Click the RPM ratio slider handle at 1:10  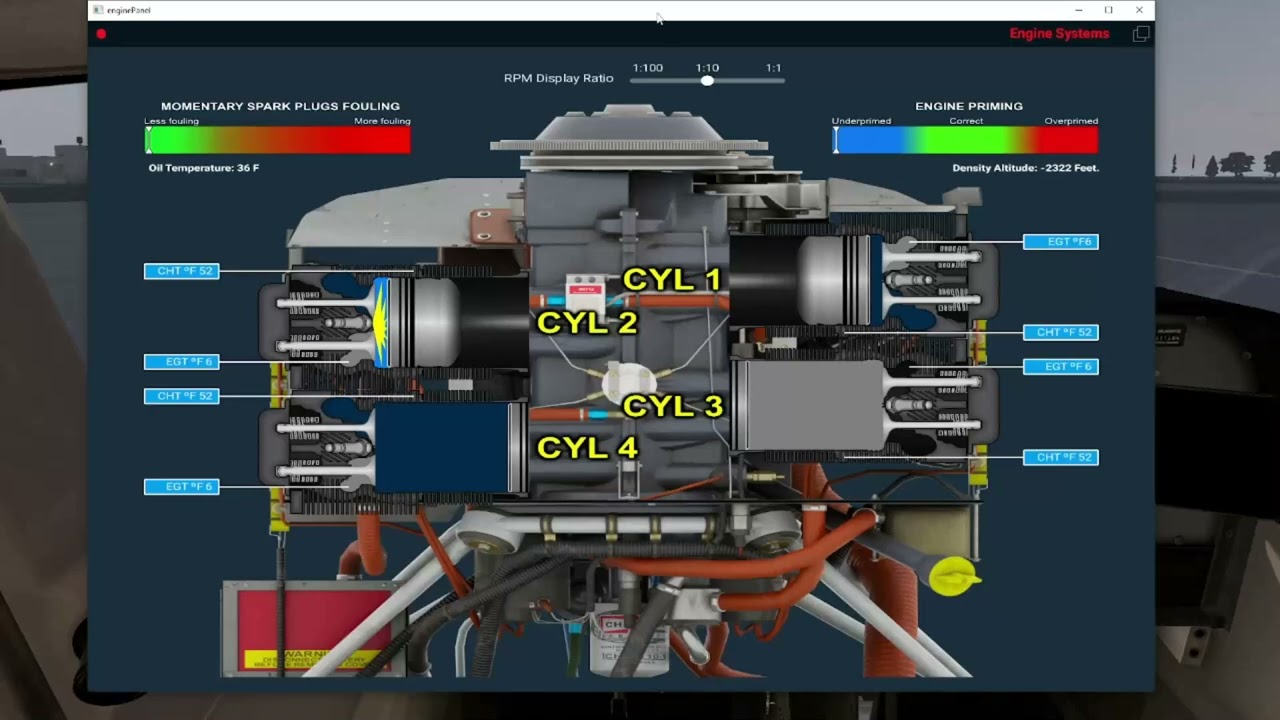click(707, 80)
